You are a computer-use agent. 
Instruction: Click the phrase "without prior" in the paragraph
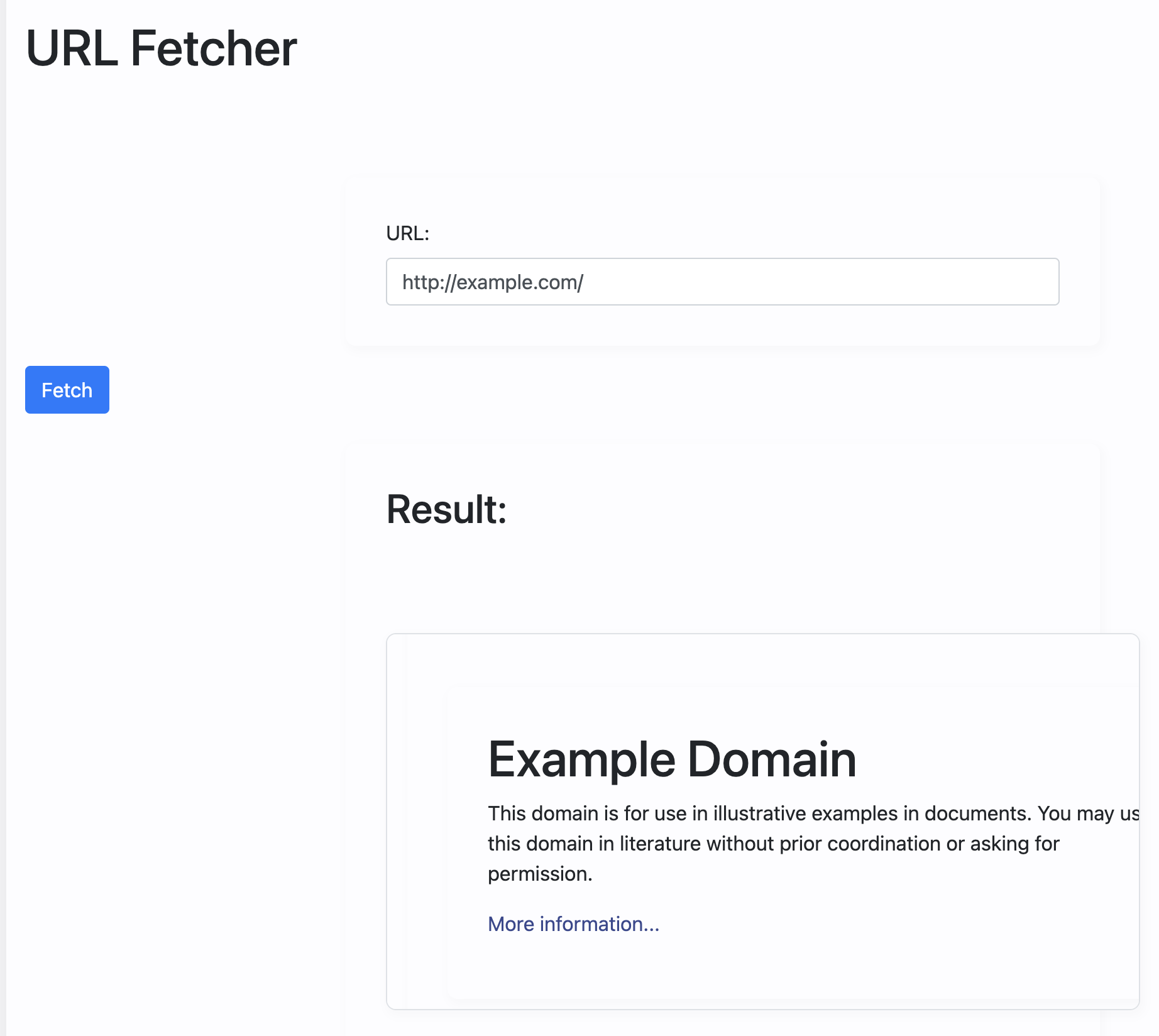click(x=764, y=844)
